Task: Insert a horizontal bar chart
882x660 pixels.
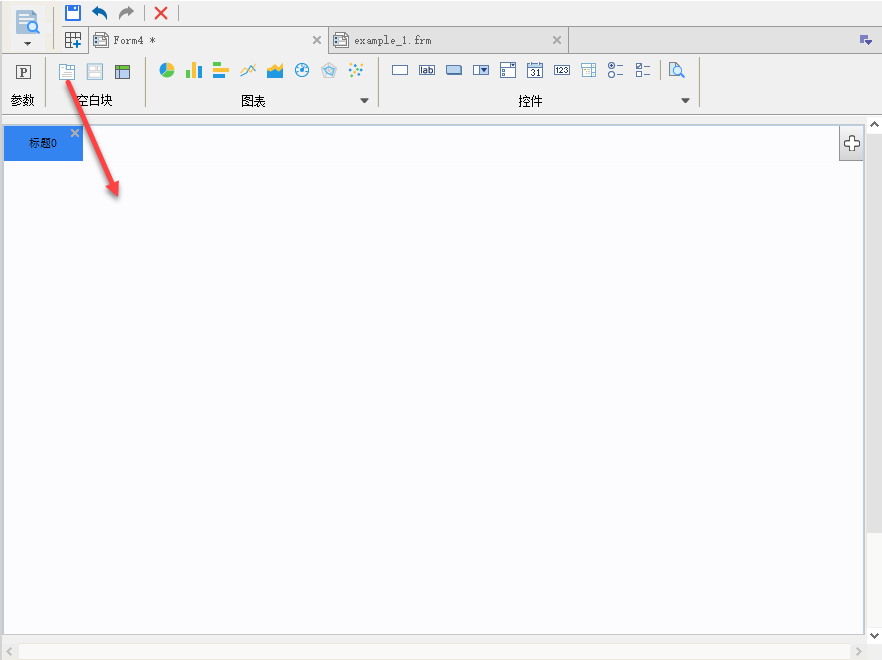Action: pos(220,70)
